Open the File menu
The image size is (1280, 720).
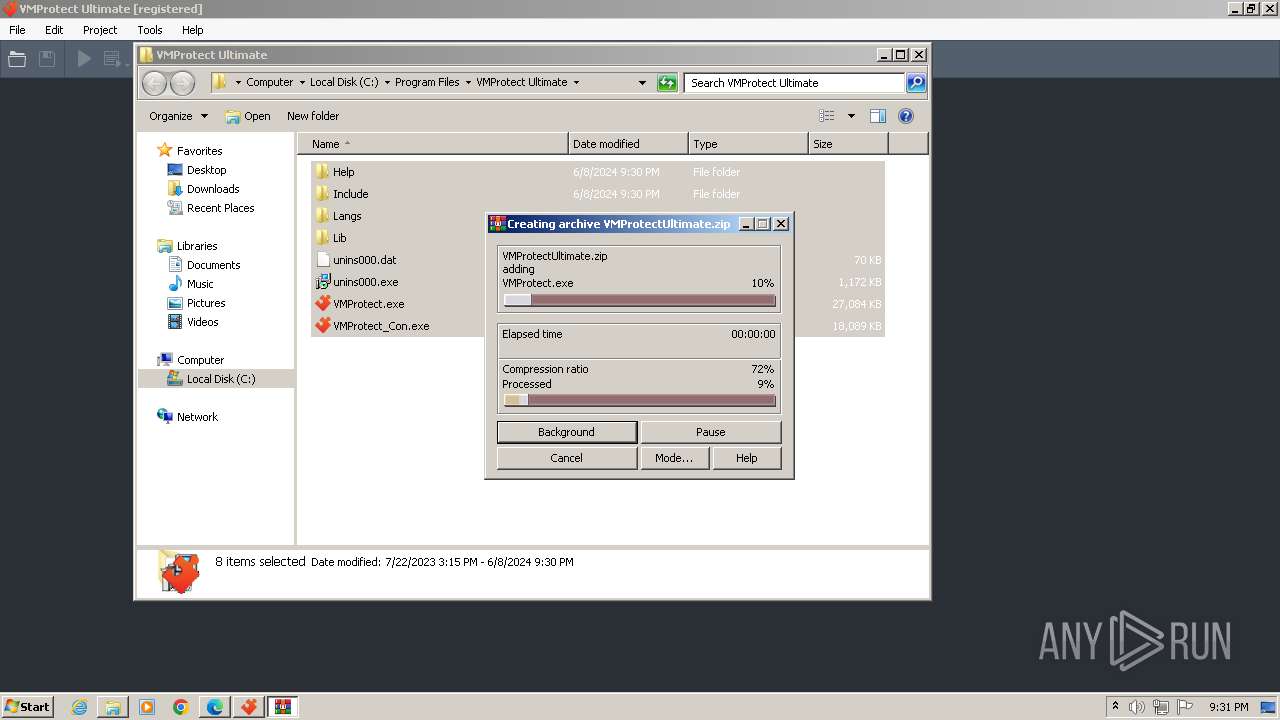point(17,30)
